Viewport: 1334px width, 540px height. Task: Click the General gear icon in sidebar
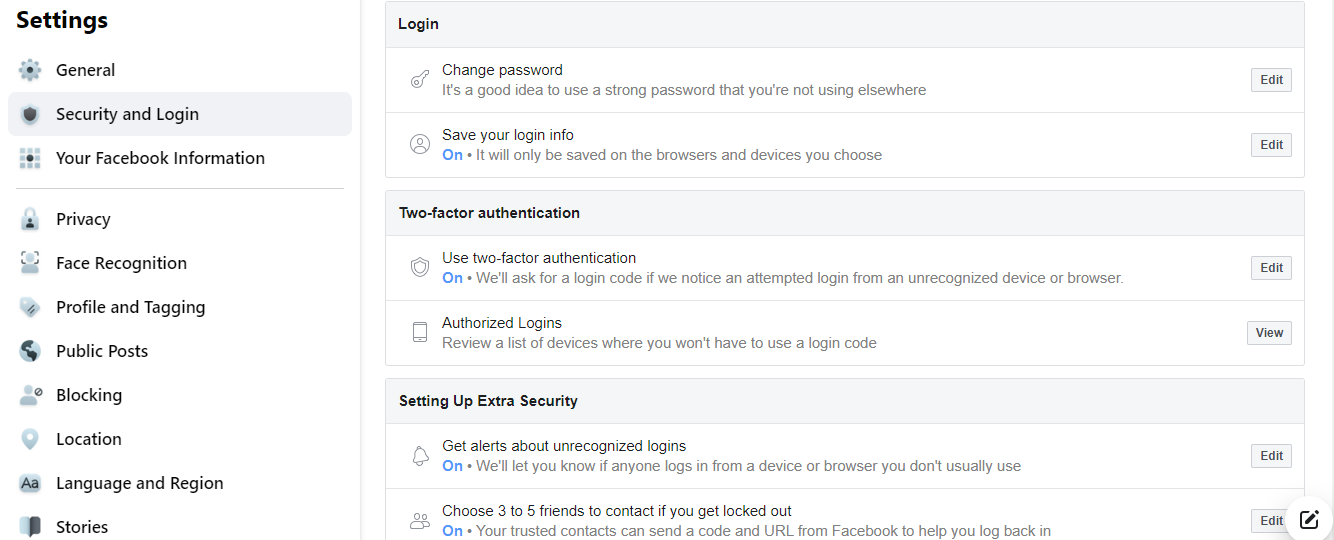pyautogui.click(x=30, y=70)
